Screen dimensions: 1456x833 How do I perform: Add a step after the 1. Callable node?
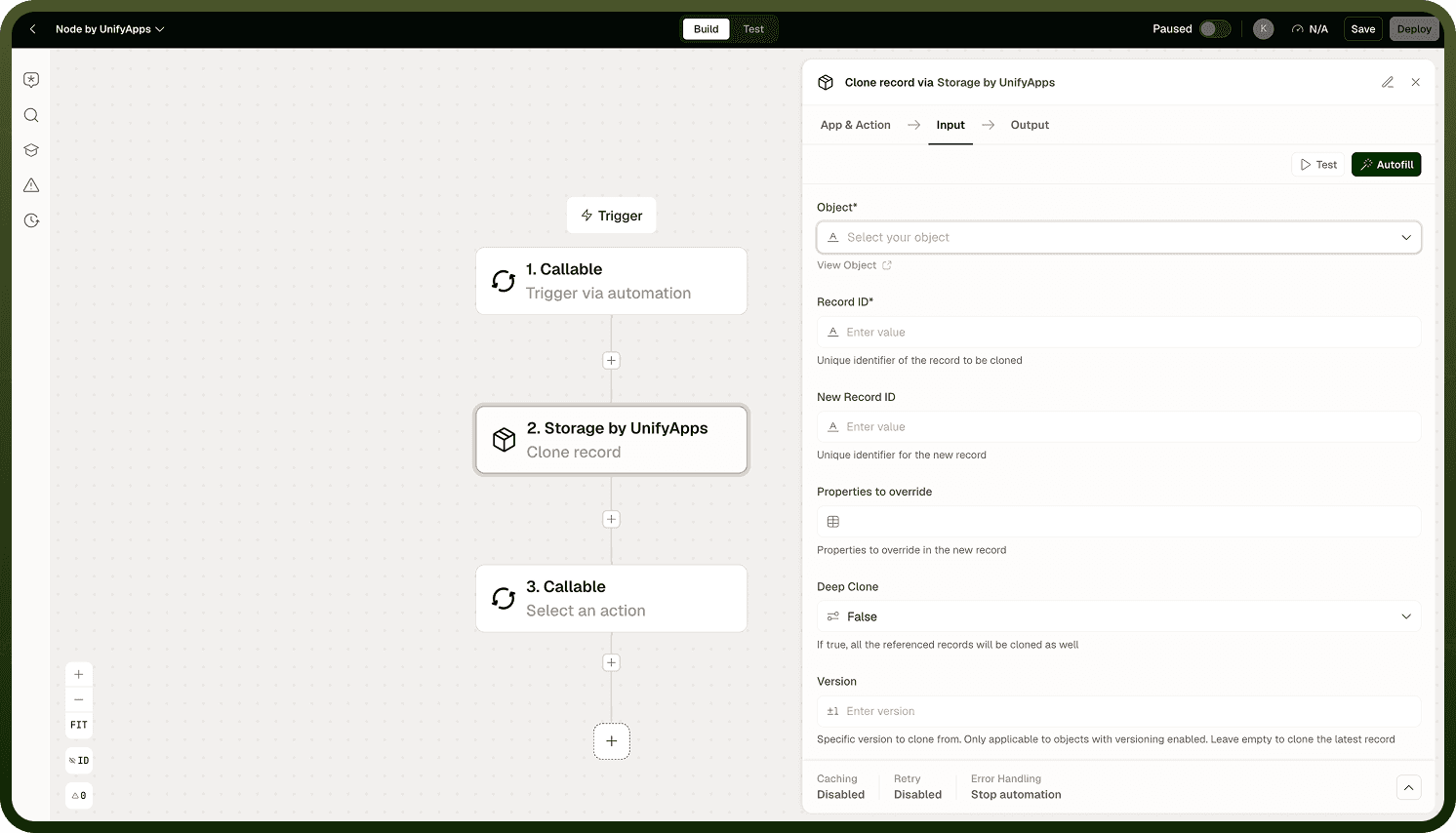[612, 360]
